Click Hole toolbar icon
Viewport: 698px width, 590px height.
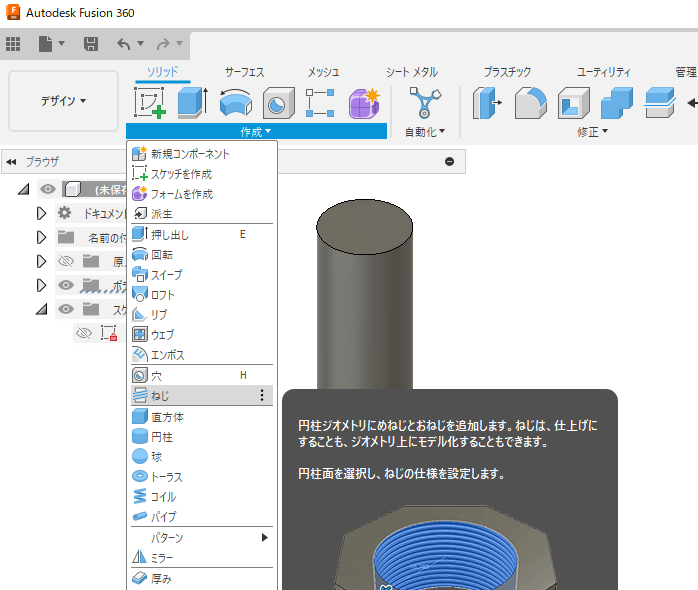pyautogui.click(x=278, y=103)
